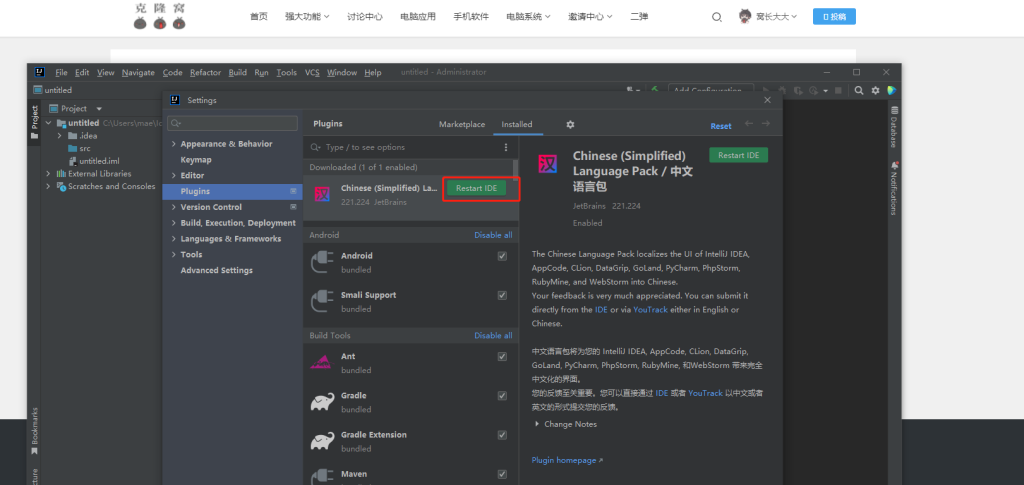The height and width of the screenshot is (485, 1024).
Task: Expand the Tools settings node
Action: (x=173, y=255)
